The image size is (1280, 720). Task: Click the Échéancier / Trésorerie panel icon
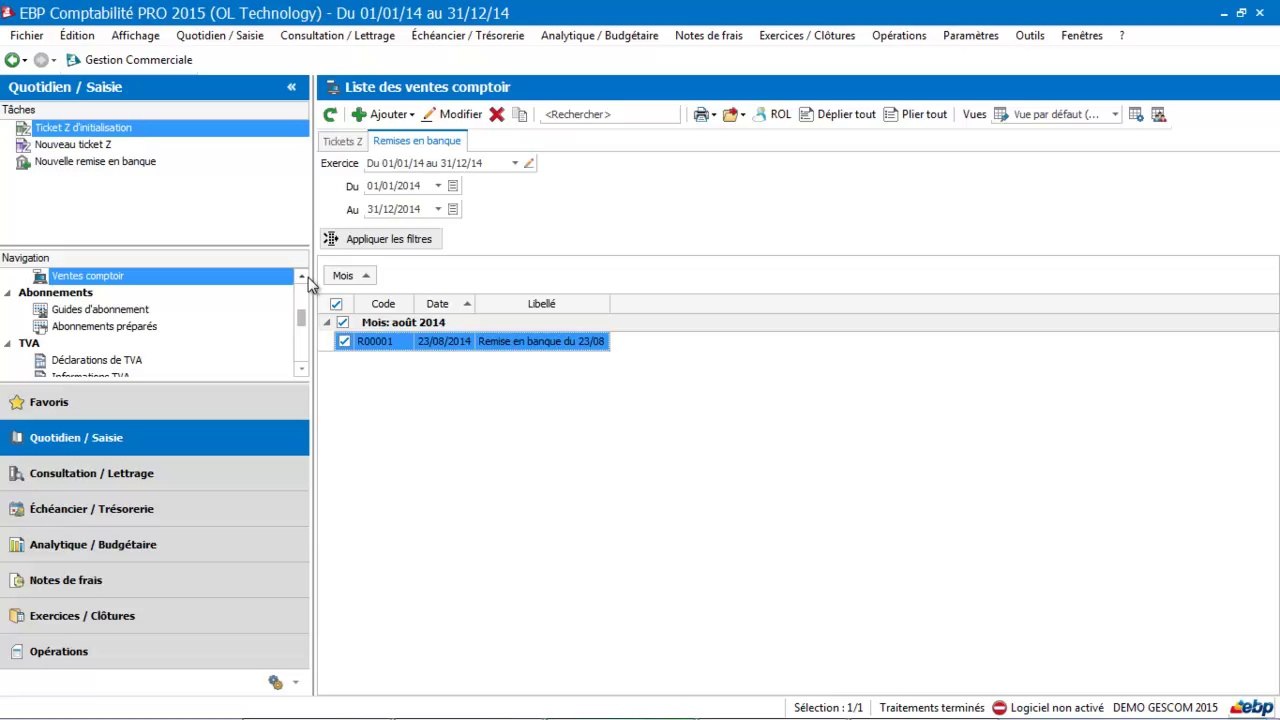pyautogui.click(x=16, y=509)
